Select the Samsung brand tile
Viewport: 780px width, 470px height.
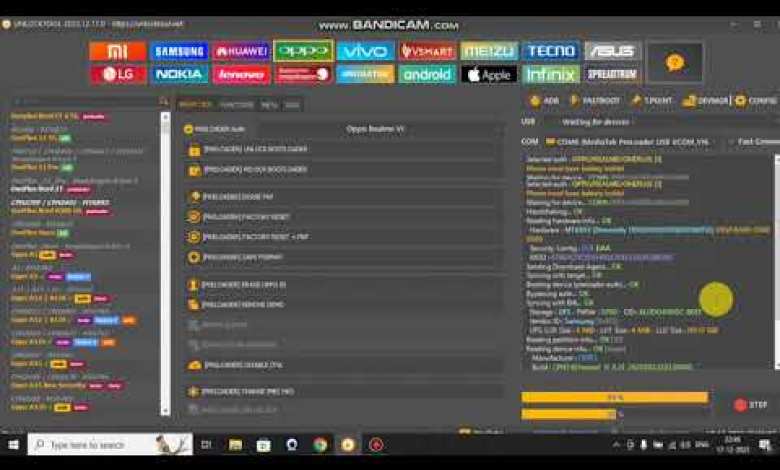[179, 51]
